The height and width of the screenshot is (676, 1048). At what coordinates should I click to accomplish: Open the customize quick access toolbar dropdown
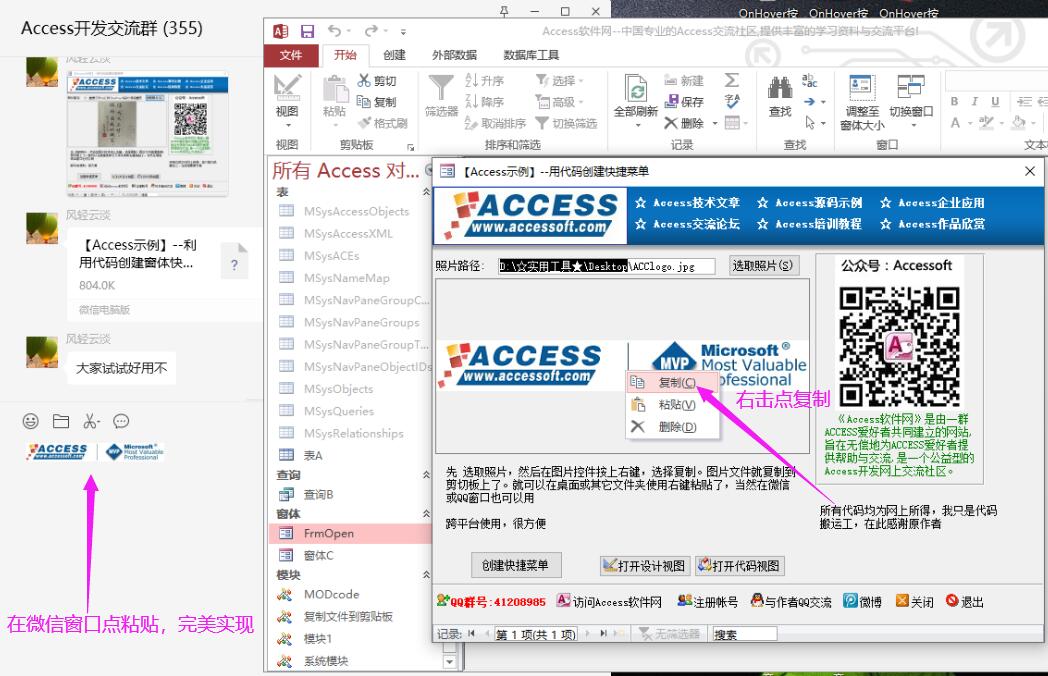coord(403,31)
